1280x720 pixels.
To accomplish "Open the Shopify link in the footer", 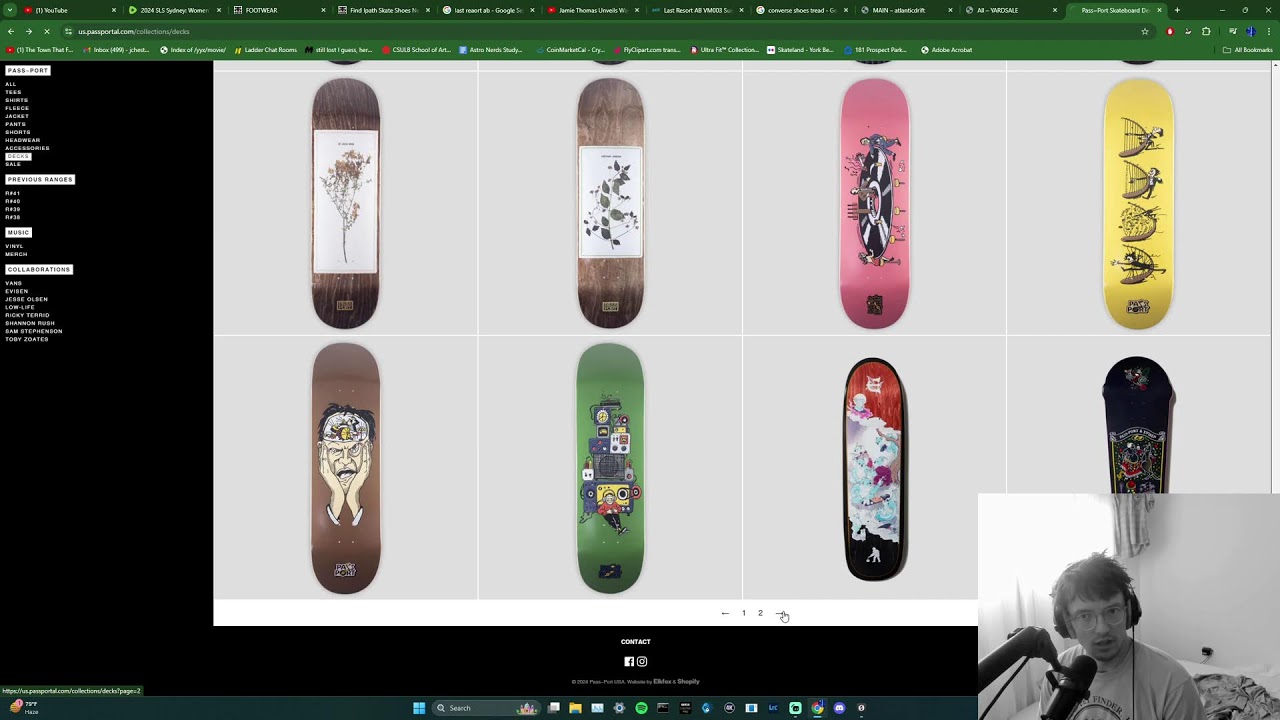I will pos(688,682).
